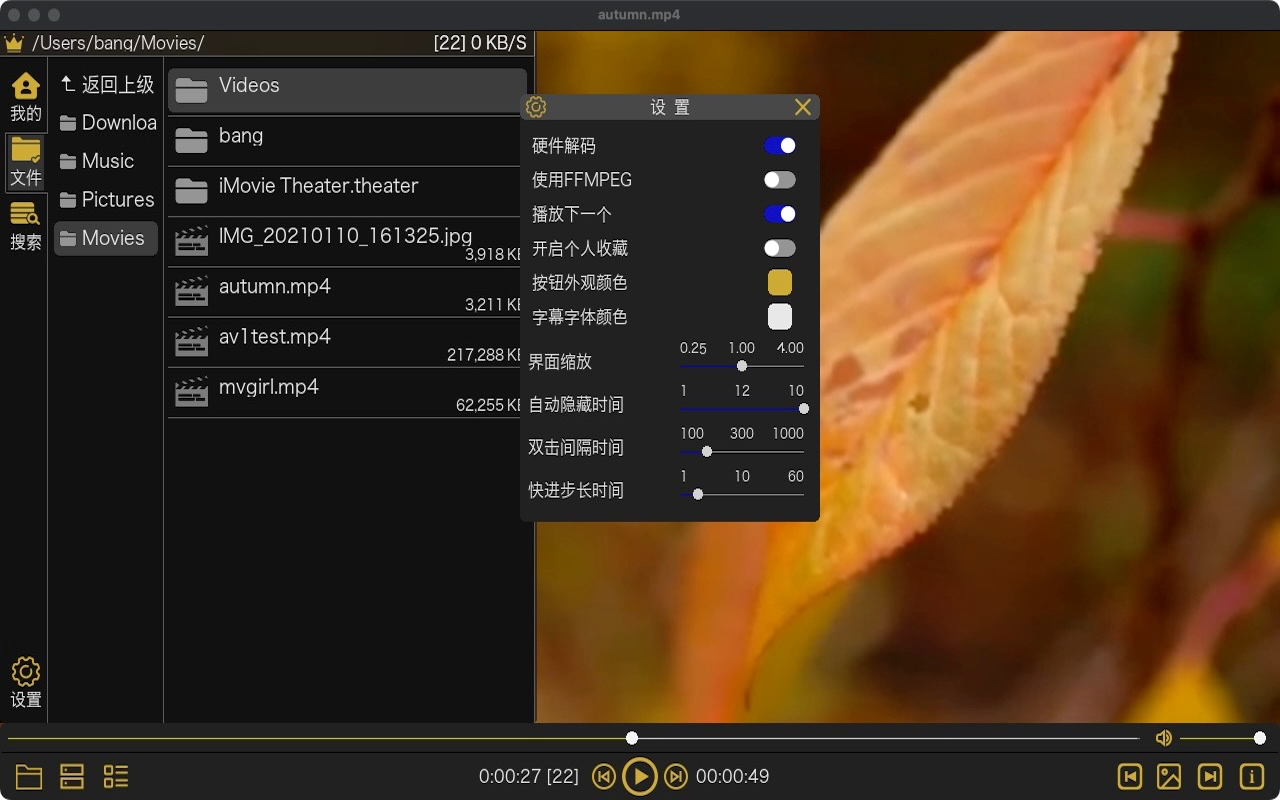The height and width of the screenshot is (800, 1280).
Task: Click the gear icon in settings dialog title
Action: pyautogui.click(x=536, y=107)
